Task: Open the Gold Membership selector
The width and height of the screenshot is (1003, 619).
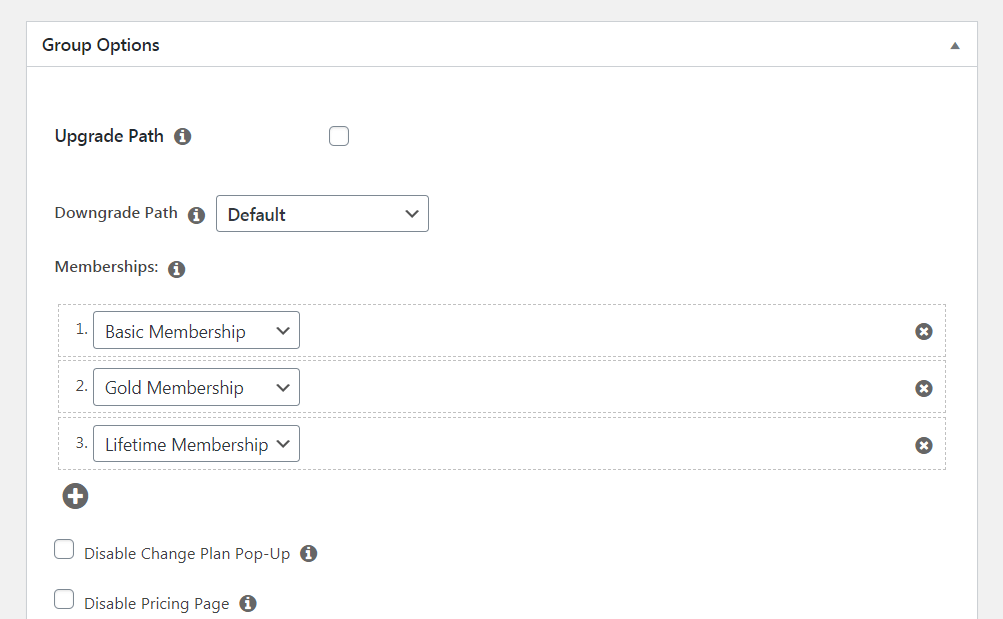Action: [x=196, y=387]
